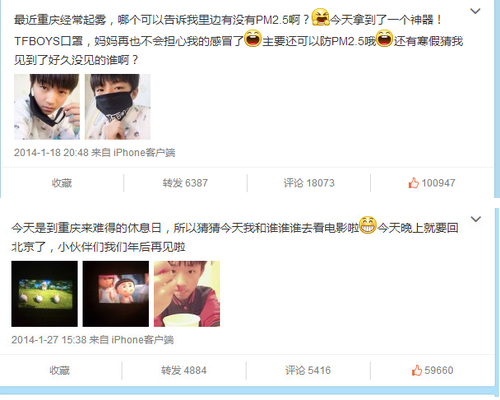View first thumbnail of boy pulling down mask
Image resolution: width=500 pixels, height=400 pixels.
pyautogui.click(x=47, y=107)
